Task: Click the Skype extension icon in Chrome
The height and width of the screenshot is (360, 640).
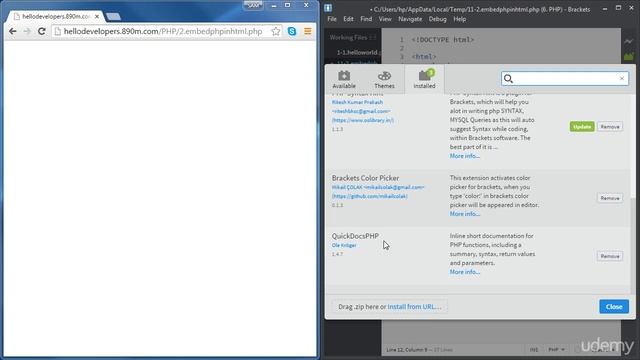Action: coord(292,31)
